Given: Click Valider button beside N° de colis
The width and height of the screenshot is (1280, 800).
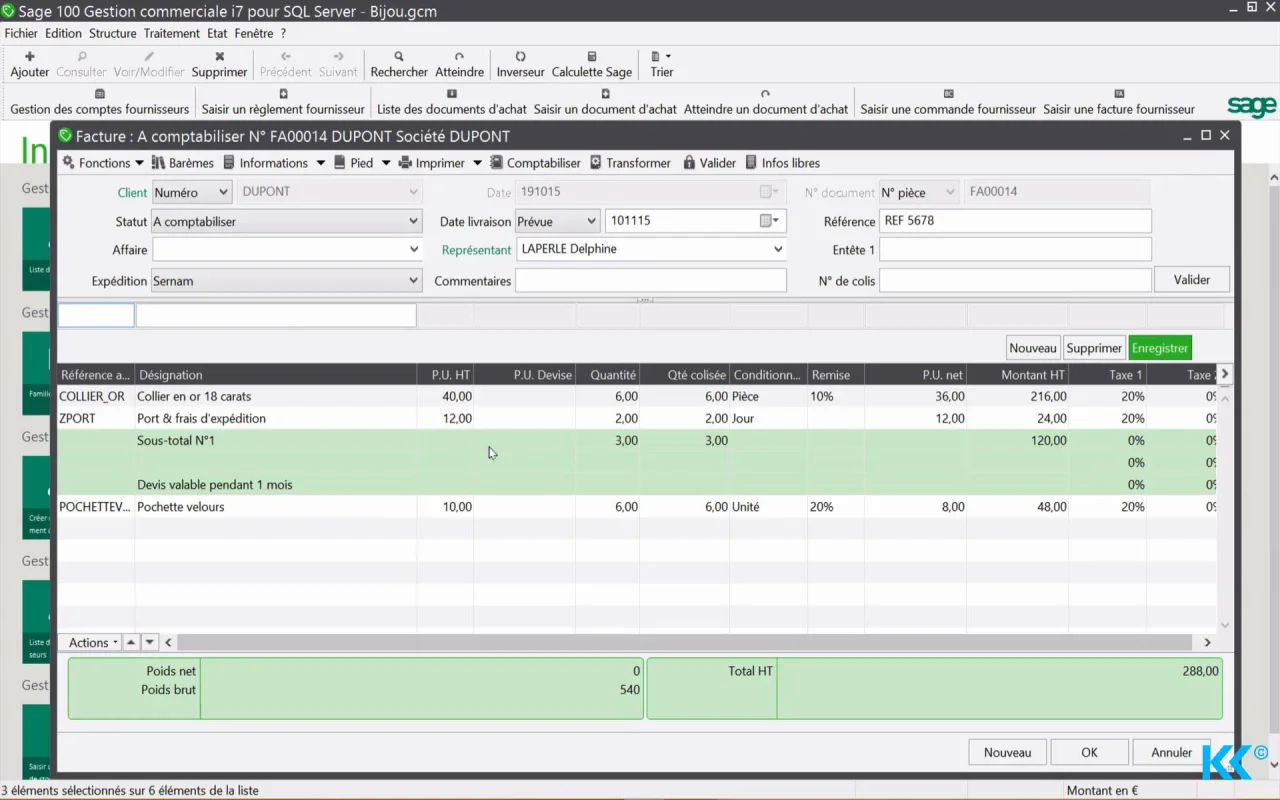Looking at the screenshot, I should tap(1192, 280).
